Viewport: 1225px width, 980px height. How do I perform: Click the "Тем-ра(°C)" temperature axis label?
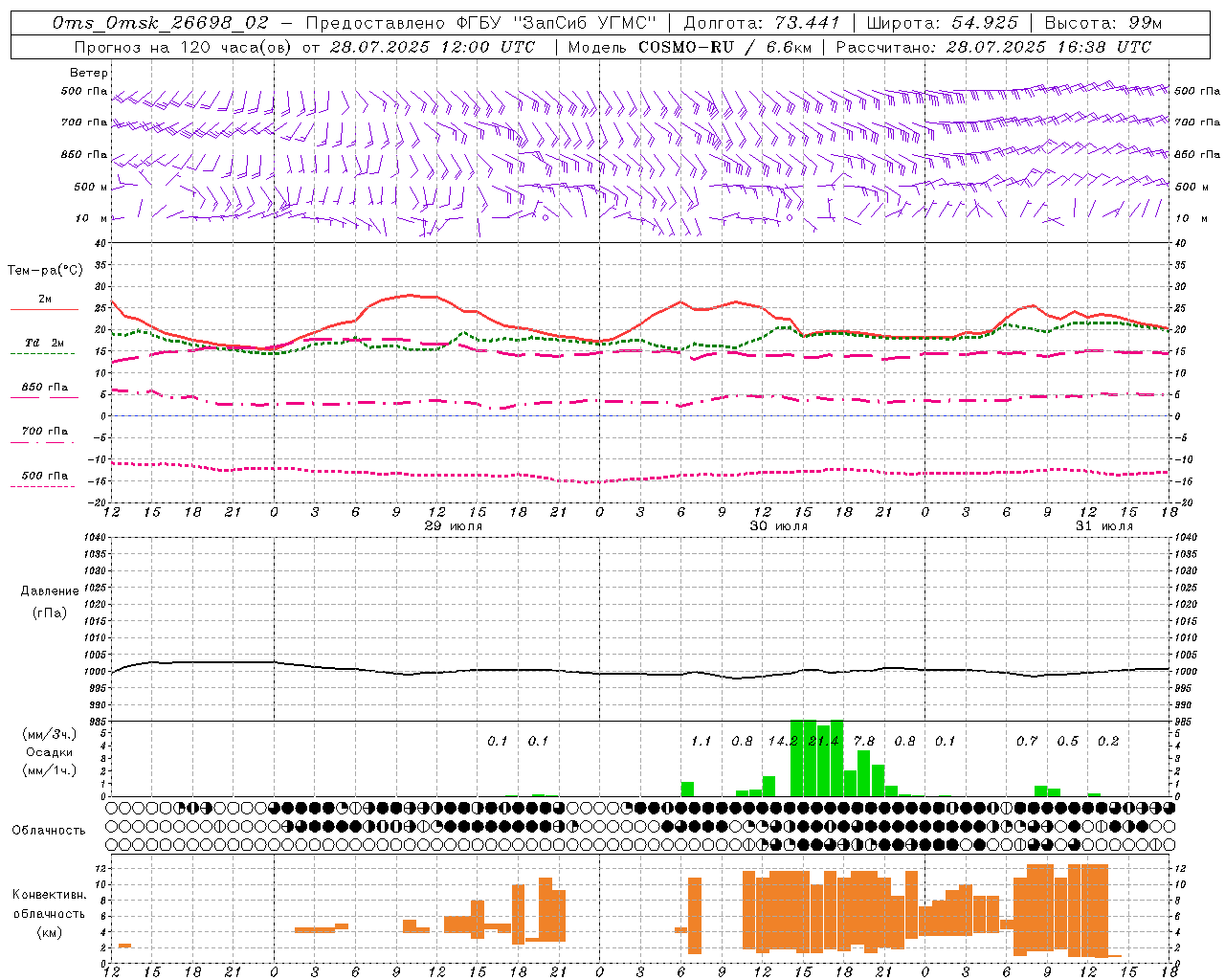[45, 271]
